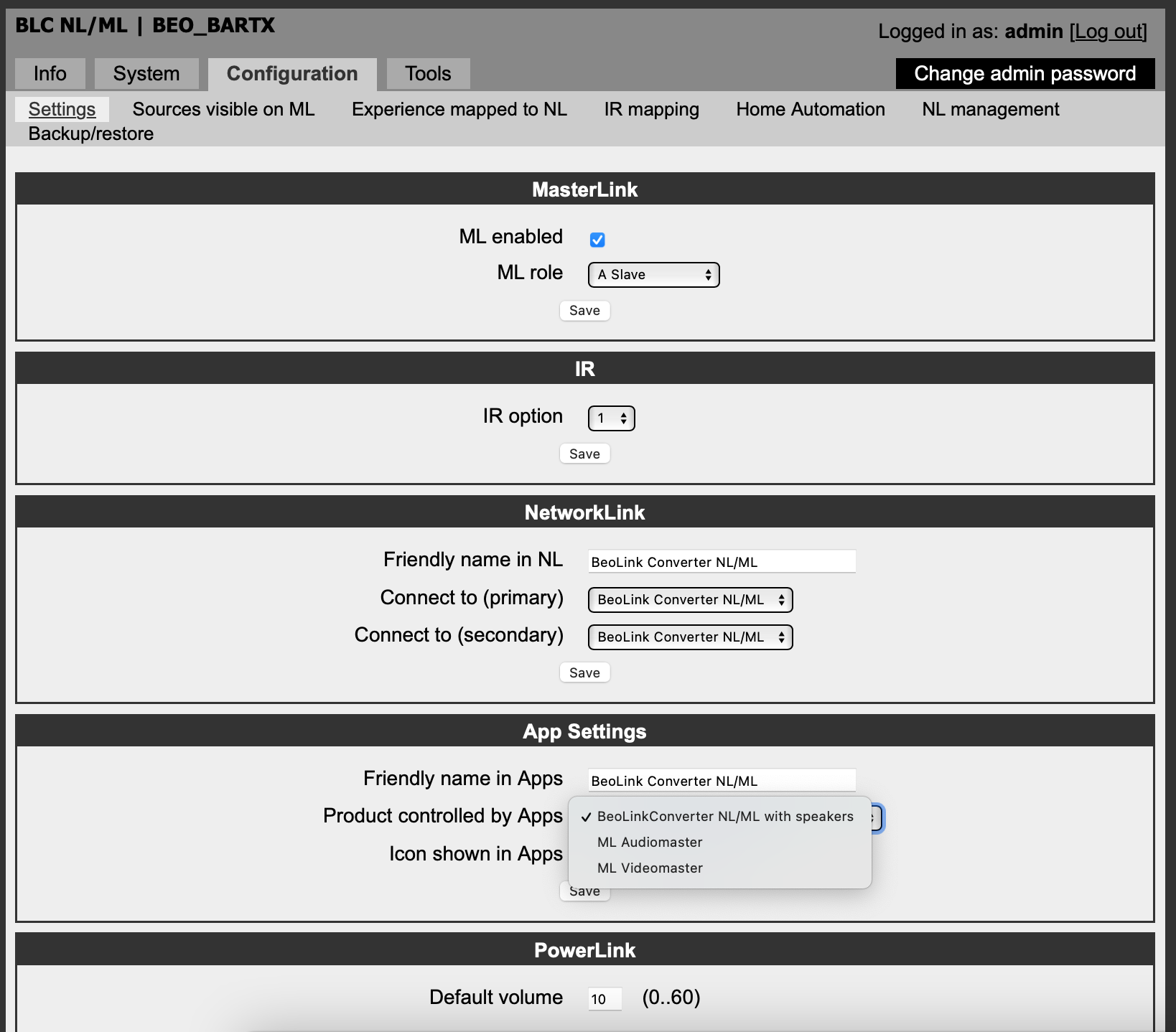Screen dimensions: 1176x1032
Task: Select the Configuration tab
Action: point(292,74)
